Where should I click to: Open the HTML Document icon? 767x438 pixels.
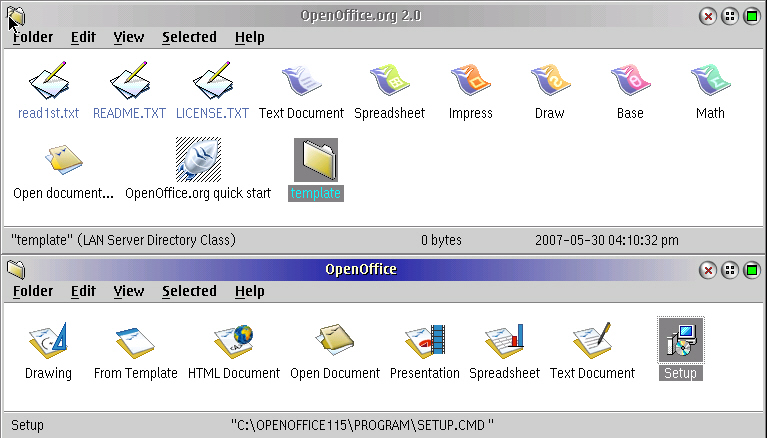click(234, 342)
